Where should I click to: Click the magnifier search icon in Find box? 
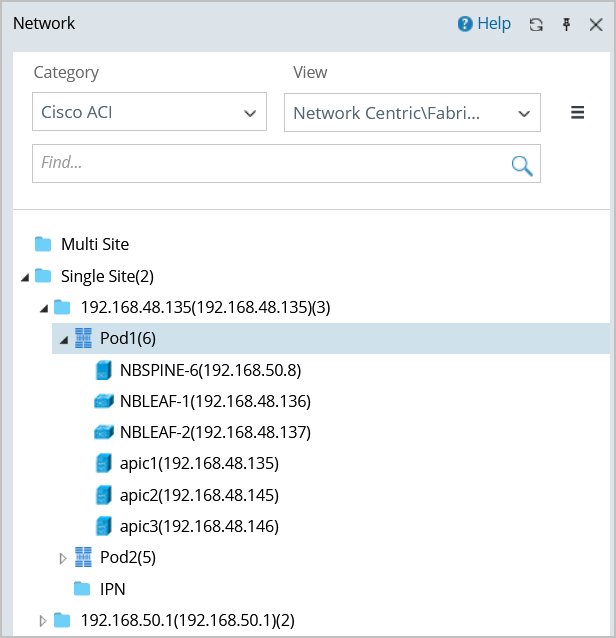coord(521,165)
